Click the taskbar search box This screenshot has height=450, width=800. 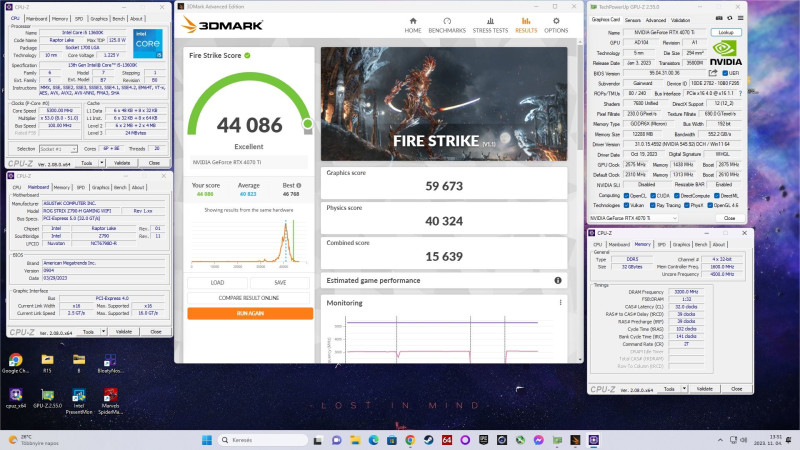click(x=263, y=440)
